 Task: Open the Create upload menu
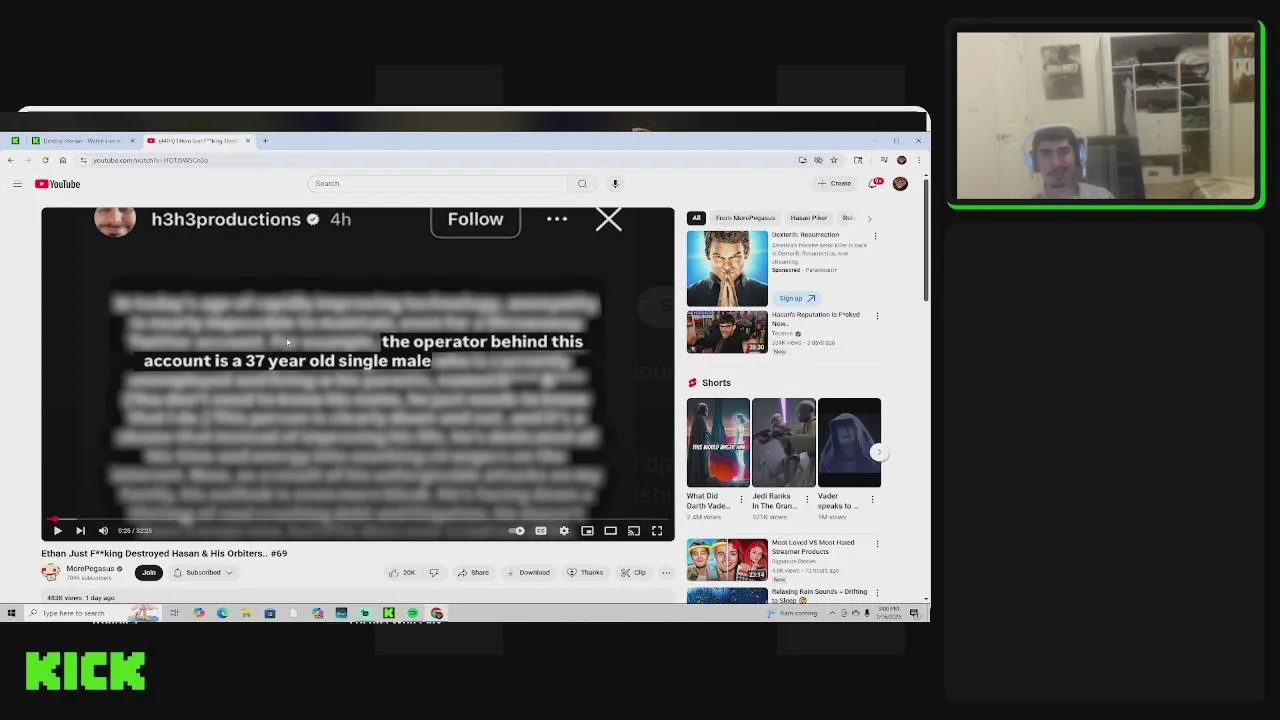point(834,183)
